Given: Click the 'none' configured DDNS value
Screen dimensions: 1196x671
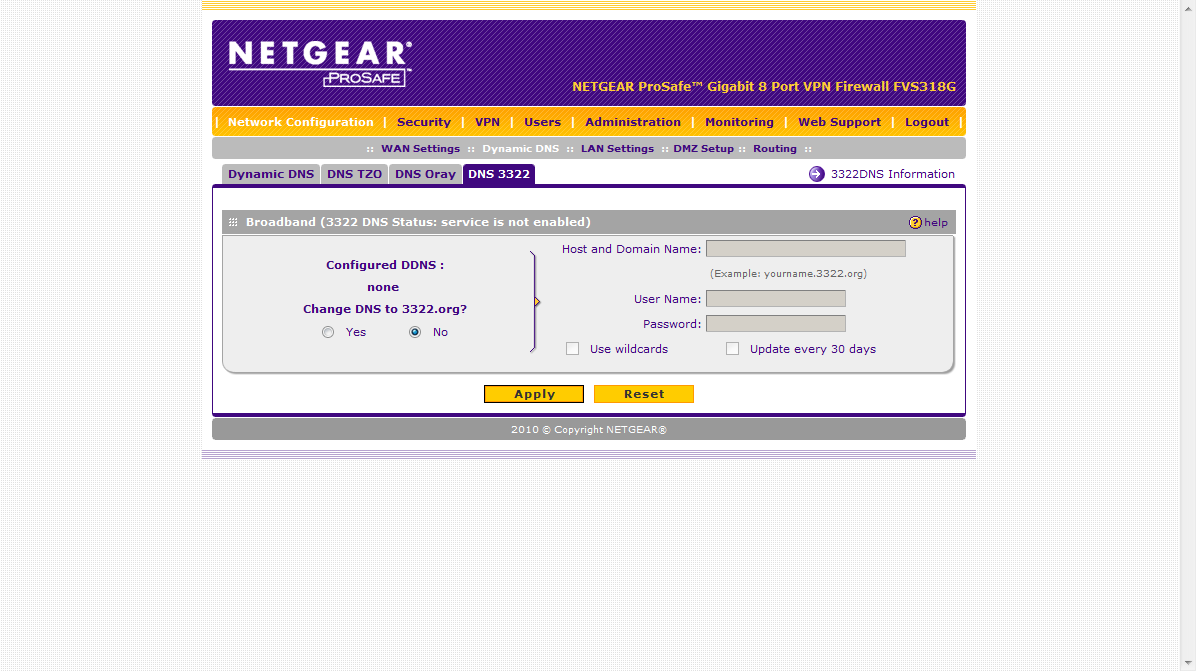Looking at the screenshot, I should pos(383,287).
